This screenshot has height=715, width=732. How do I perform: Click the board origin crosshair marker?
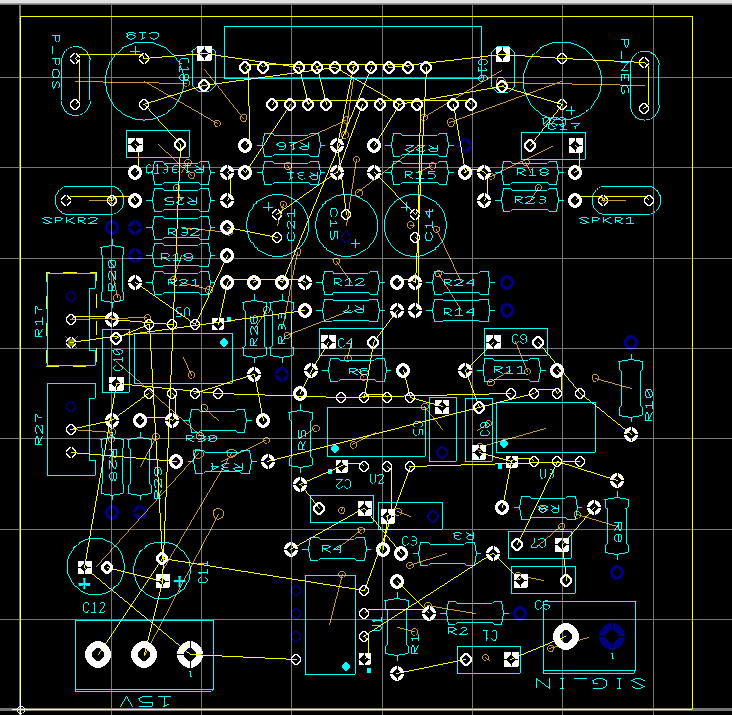(21, 710)
